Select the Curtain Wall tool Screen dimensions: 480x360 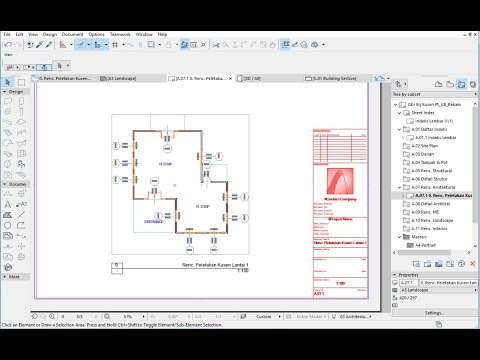21,154
